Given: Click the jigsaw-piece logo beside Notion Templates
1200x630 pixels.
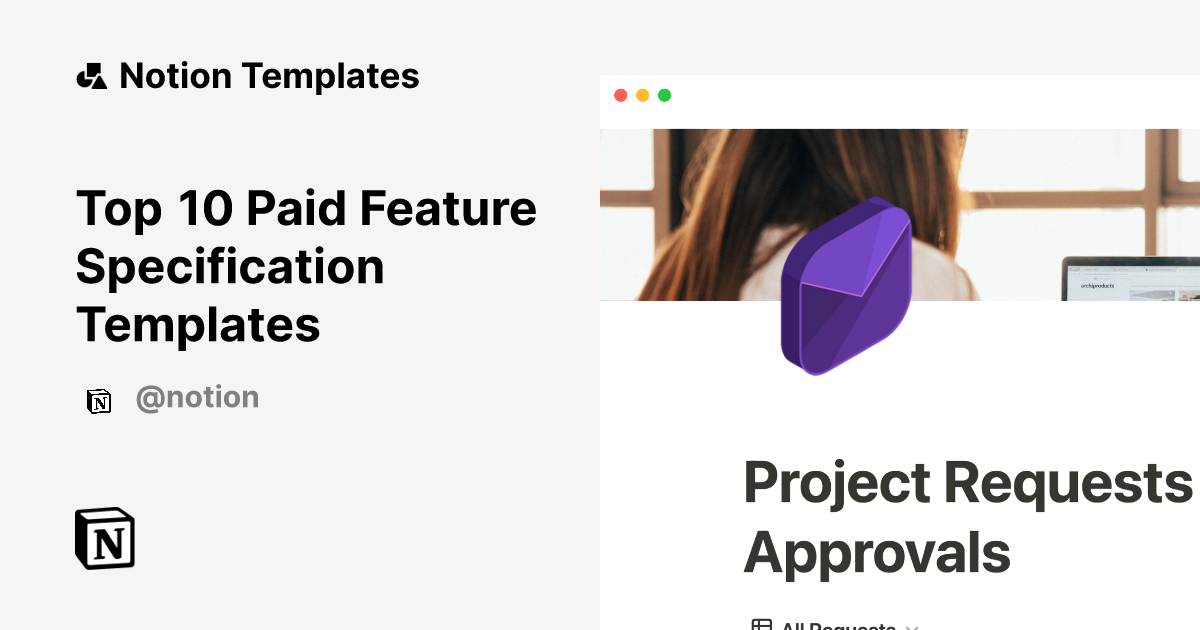Looking at the screenshot, I should (x=91, y=75).
